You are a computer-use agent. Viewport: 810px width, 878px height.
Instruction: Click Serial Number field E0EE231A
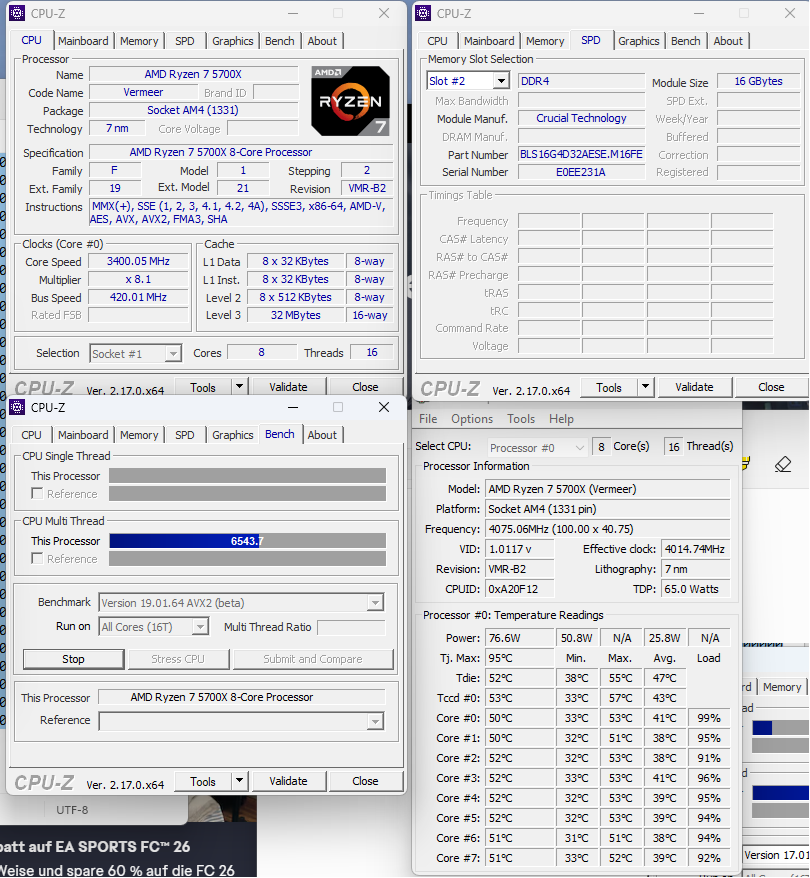[x=581, y=172]
